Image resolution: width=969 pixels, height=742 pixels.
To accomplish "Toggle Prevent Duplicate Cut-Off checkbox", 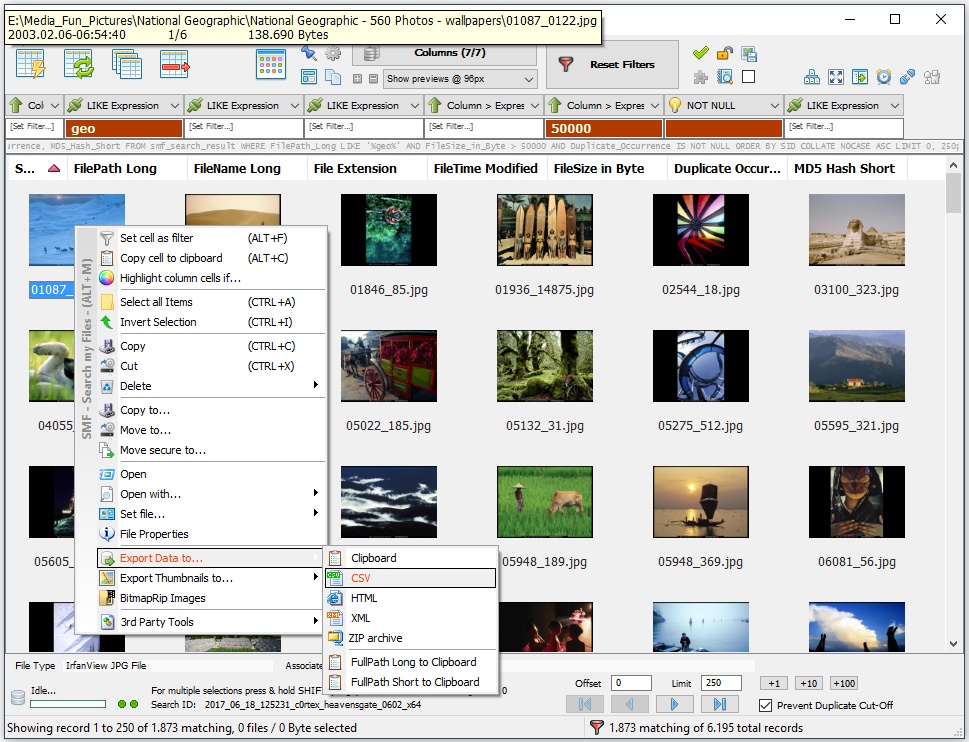I will 766,705.
